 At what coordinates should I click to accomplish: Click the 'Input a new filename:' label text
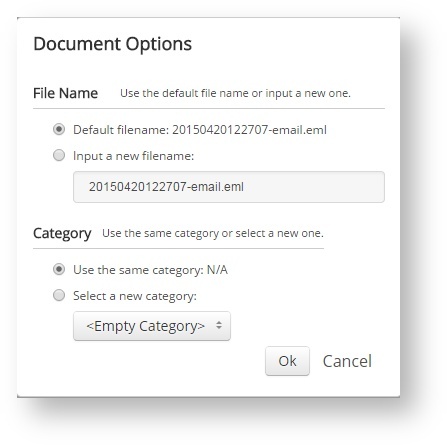(x=133, y=156)
